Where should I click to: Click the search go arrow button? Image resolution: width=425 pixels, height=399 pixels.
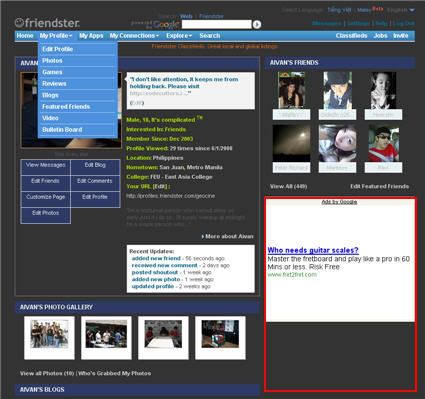(257, 24)
